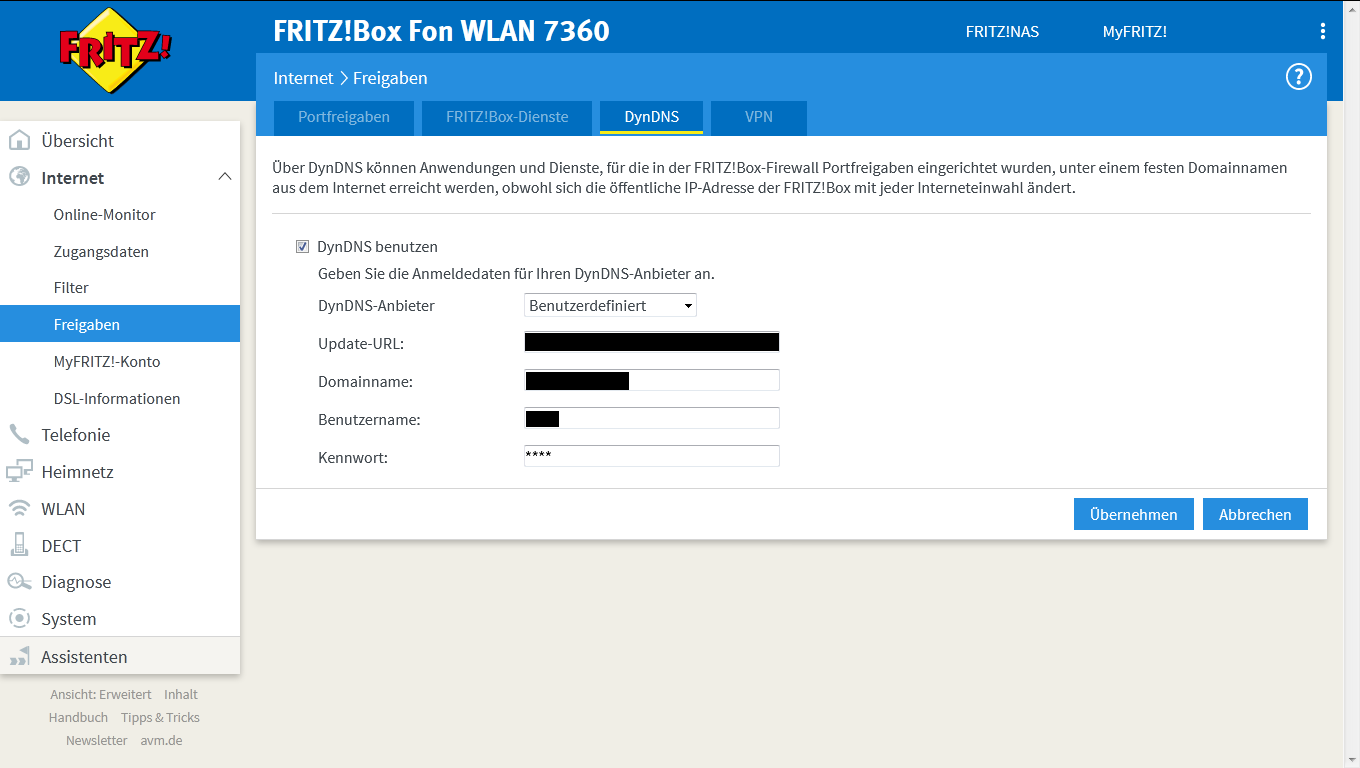Select Freigaben in the sidebar
Image resolution: width=1360 pixels, height=768 pixels.
(x=120, y=324)
